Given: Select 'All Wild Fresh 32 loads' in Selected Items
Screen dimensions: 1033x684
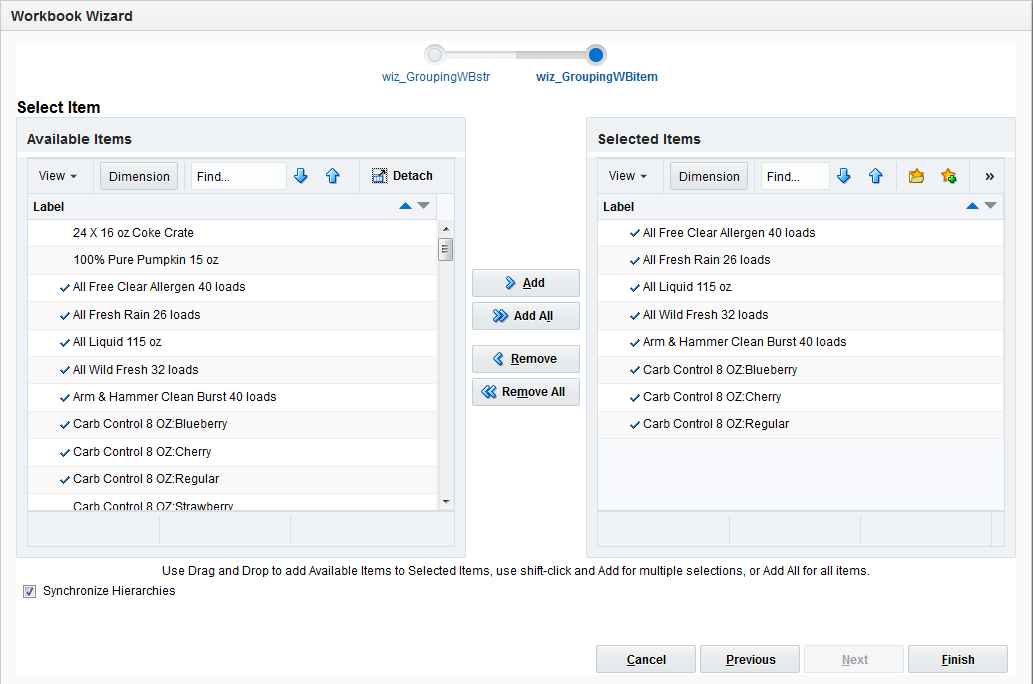Looking at the screenshot, I should click(x=800, y=315).
